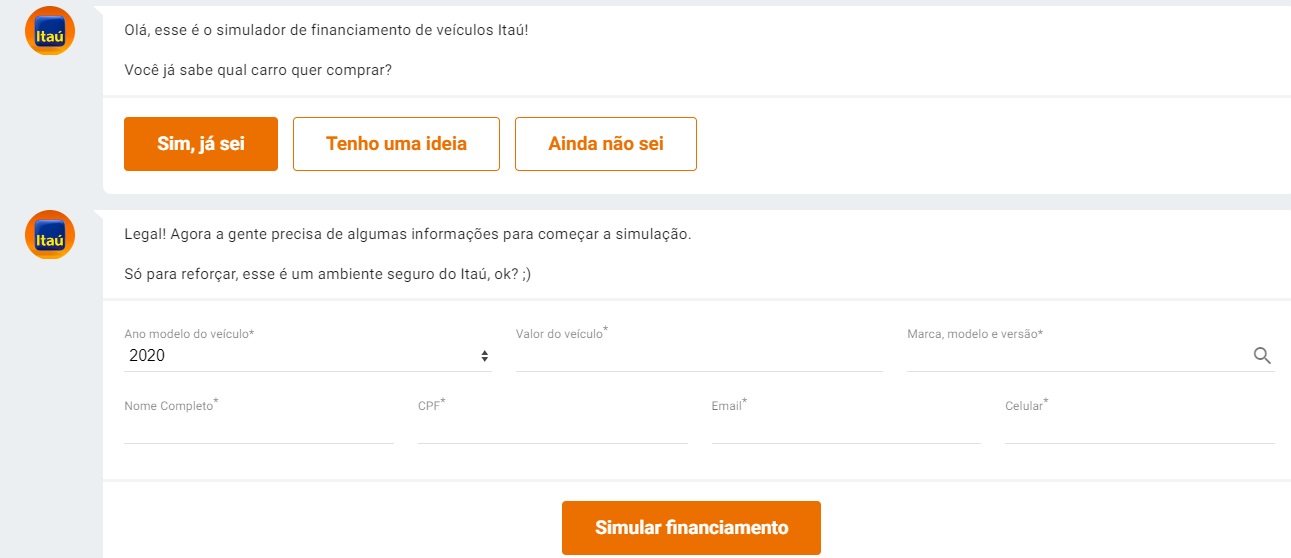This screenshot has height=558, width=1291.
Task: Click into the "Marca, modelo e versão" field
Action: 1075,357
